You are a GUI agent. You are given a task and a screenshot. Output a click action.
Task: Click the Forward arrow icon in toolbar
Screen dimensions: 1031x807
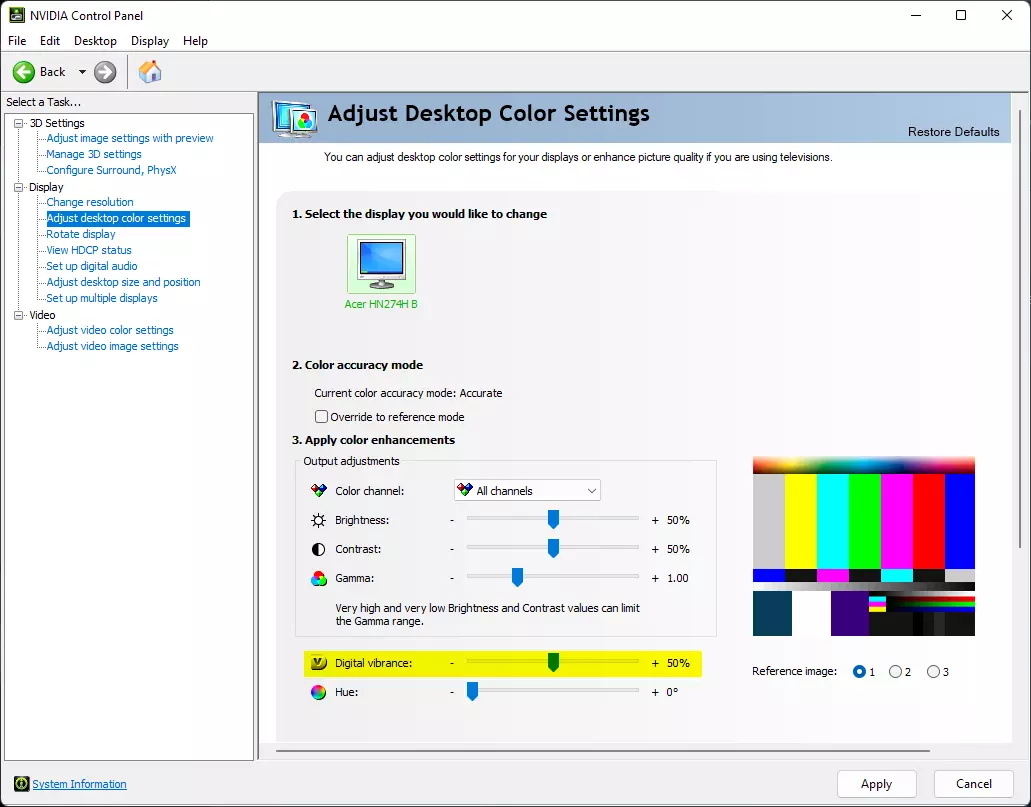[105, 72]
